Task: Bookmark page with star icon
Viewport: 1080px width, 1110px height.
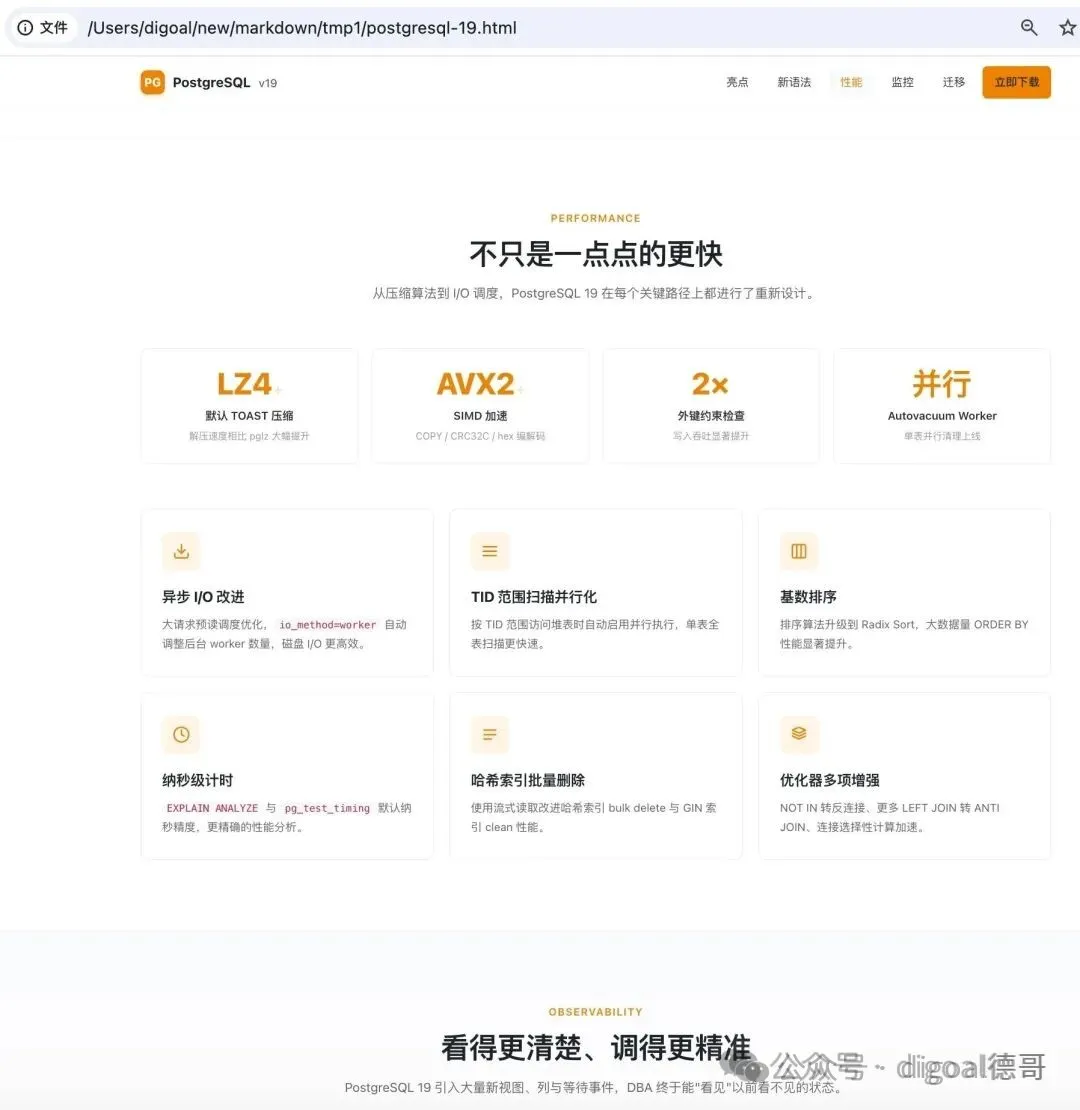Action: [x=1067, y=28]
